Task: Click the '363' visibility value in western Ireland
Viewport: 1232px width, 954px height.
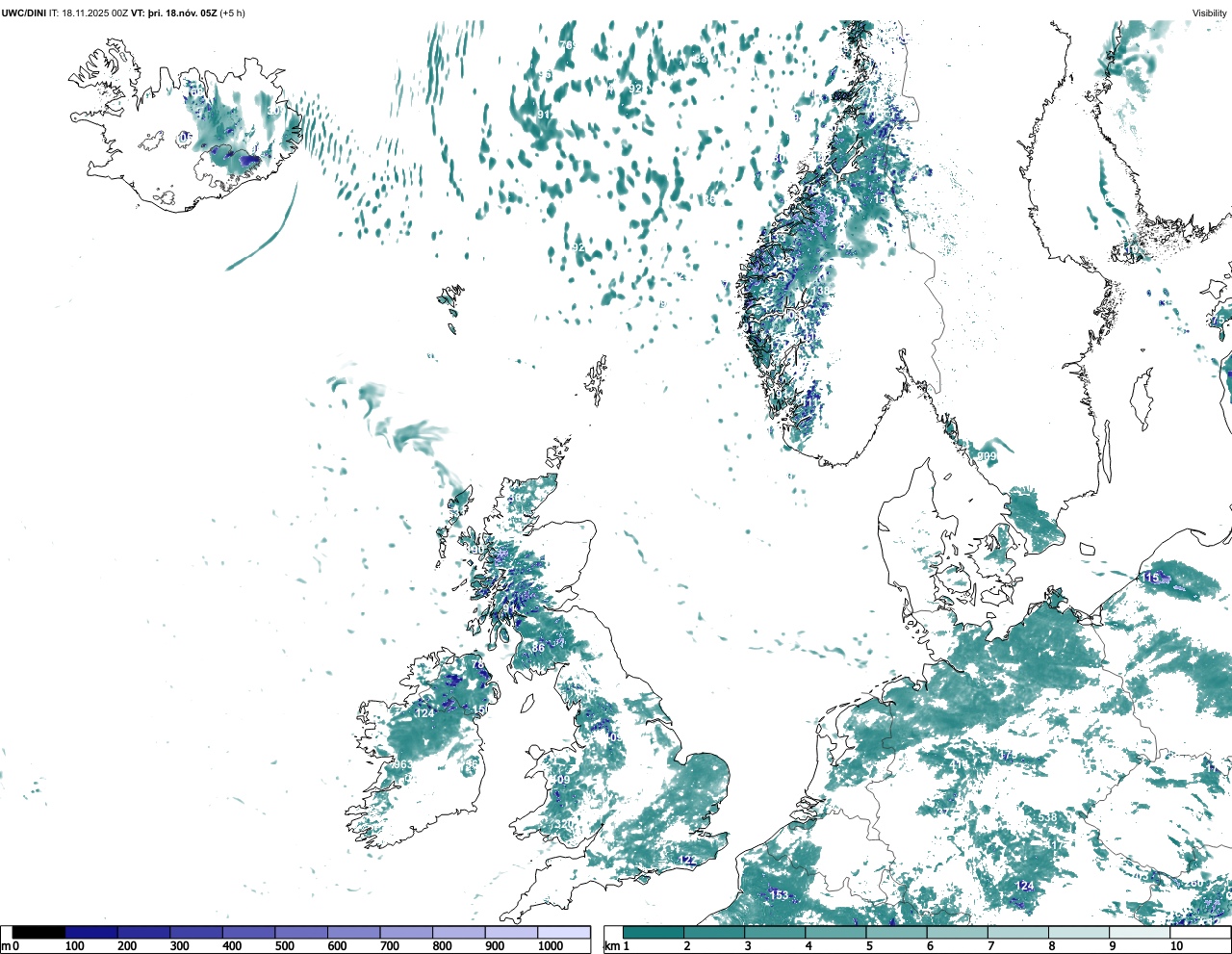Action: pyautogui.click(x=403, y=765)
